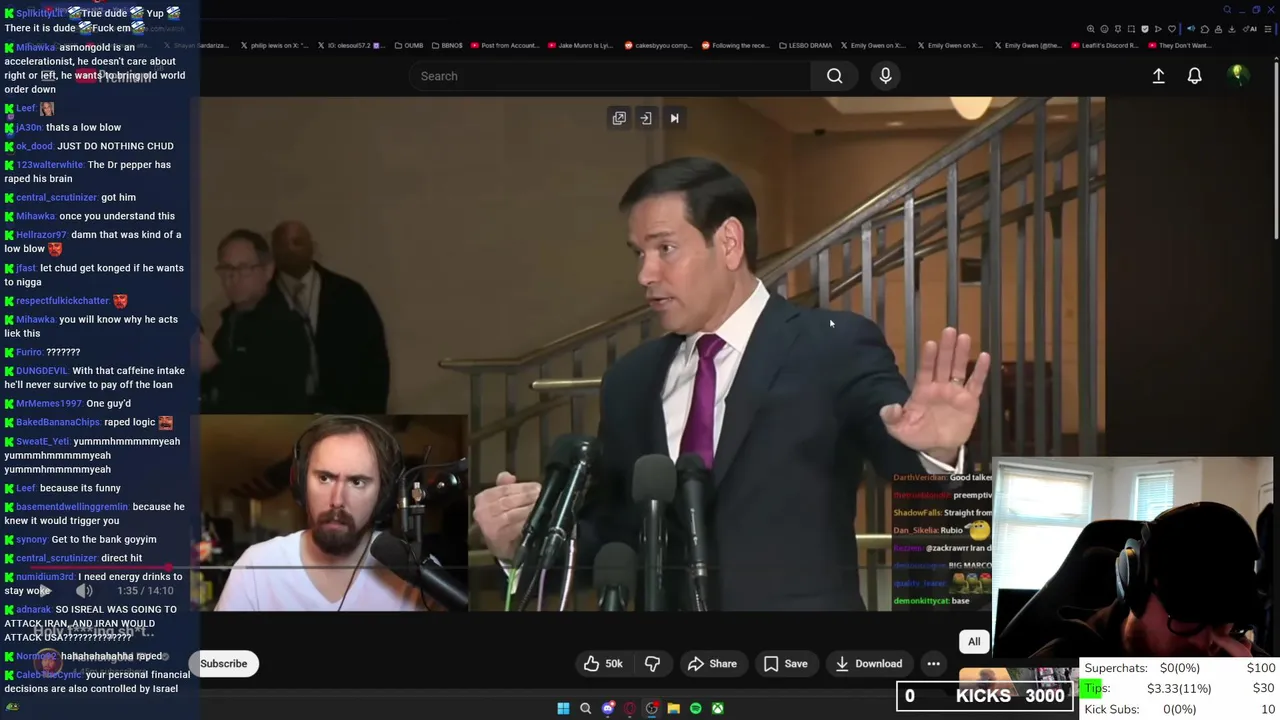
Task: Click the Kick Subs goal label
Action: [x=1112, y=709]
